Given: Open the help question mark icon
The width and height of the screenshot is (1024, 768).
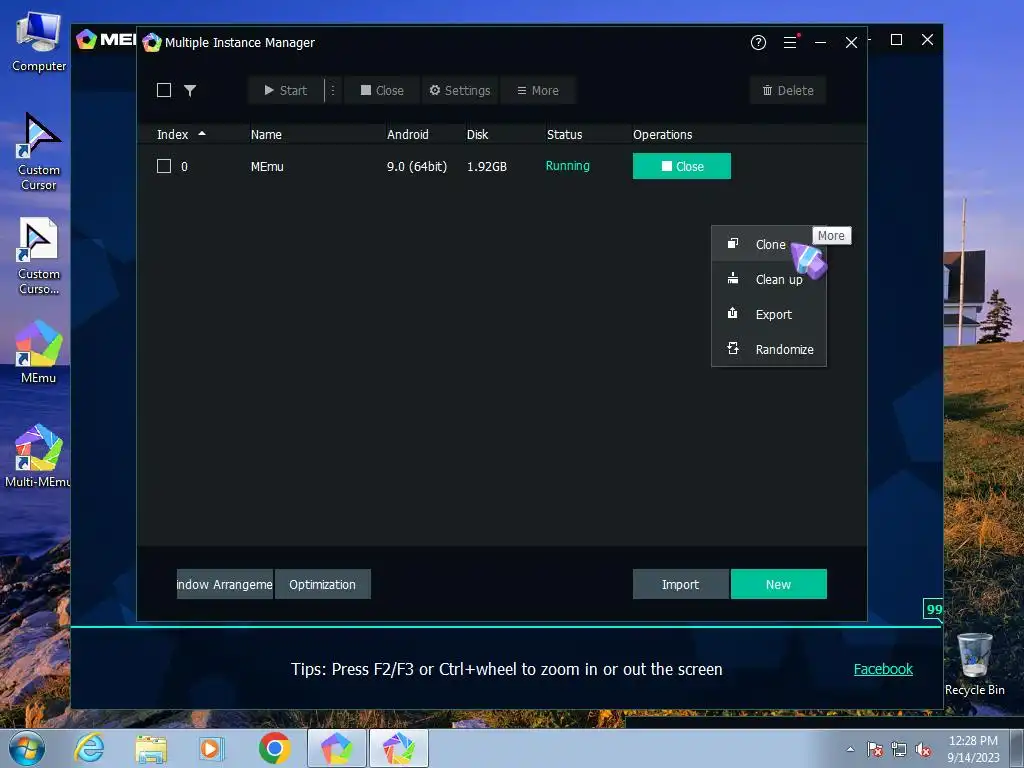Looking at the screenshot, I should tap(758, 42).
